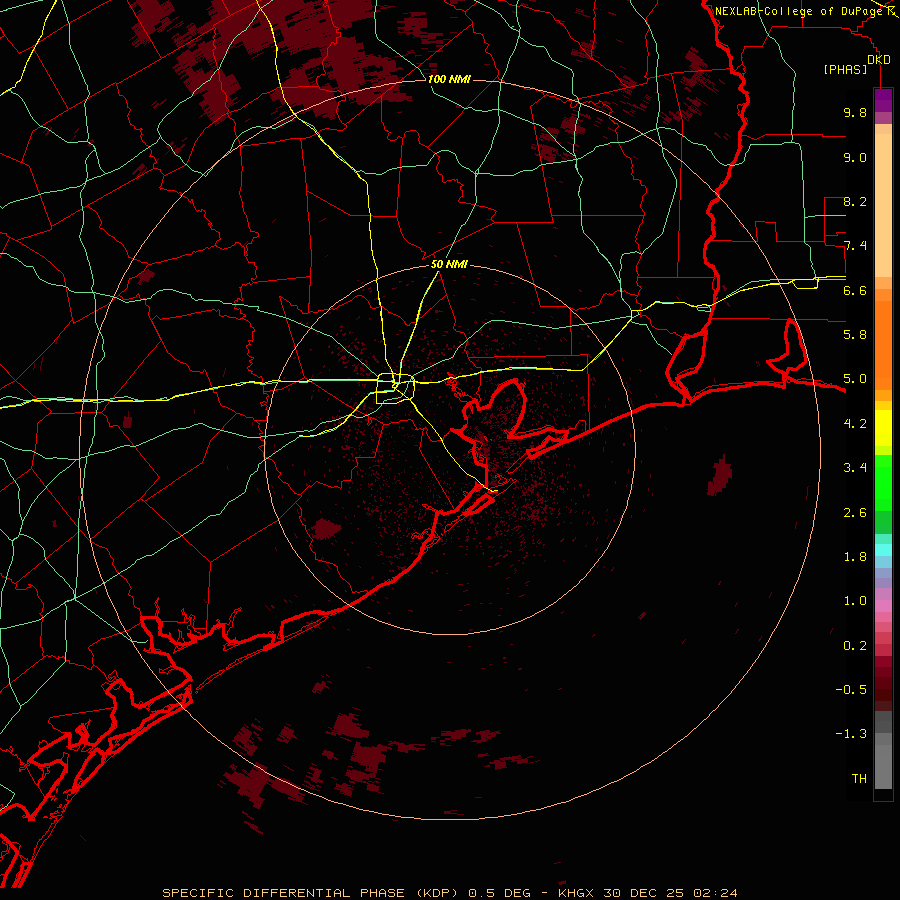Click the SPECIFIC DIFFERENTIAL PHASE (KDP) caption
This screenshot has width=900, height=900.
pyautogui.click(x=309, y=893)
